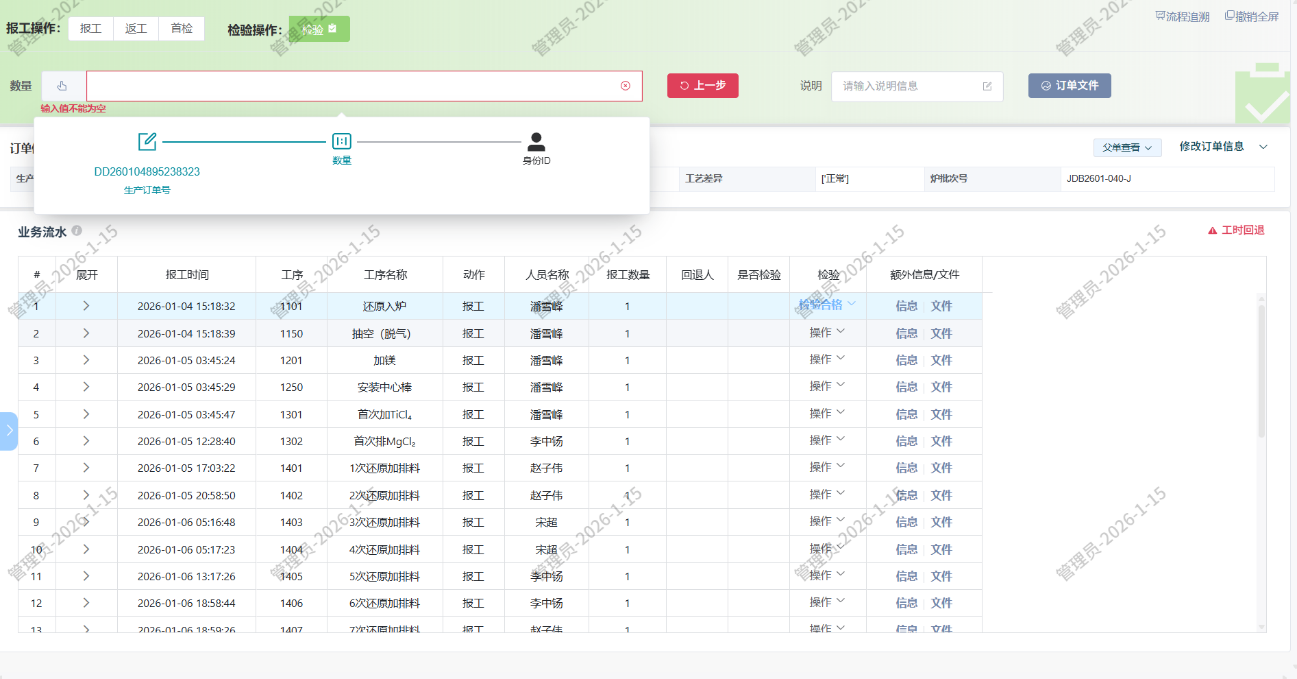Expand the left side panel arrow
This screenshot has height=679, width=1297.
coord(8,431)
